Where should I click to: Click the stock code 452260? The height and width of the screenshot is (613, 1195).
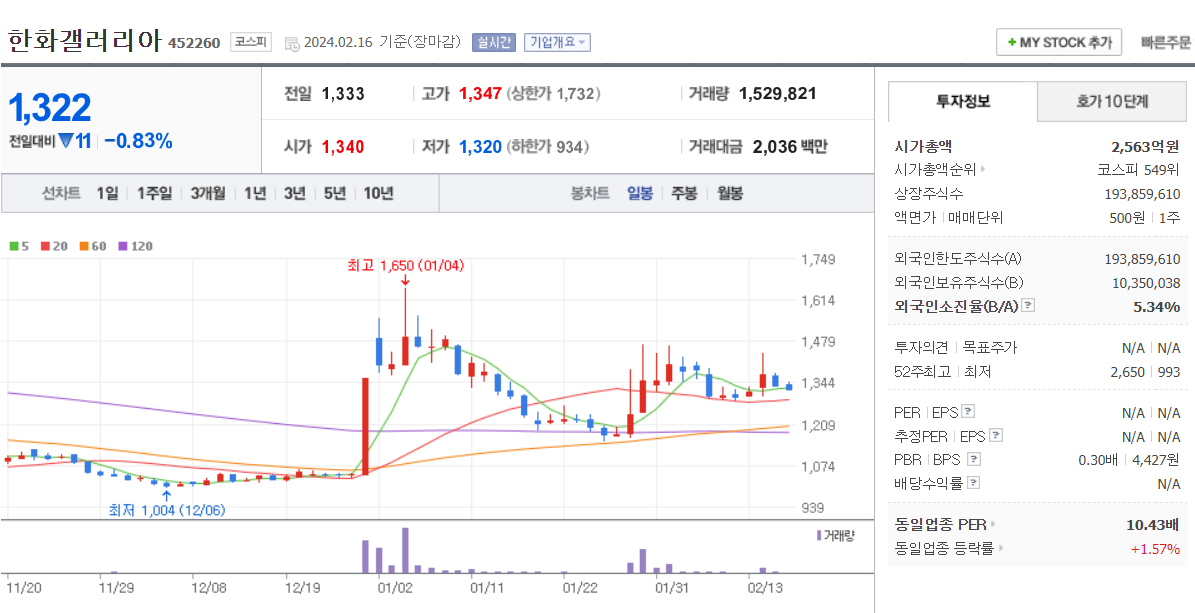[194, 43]
